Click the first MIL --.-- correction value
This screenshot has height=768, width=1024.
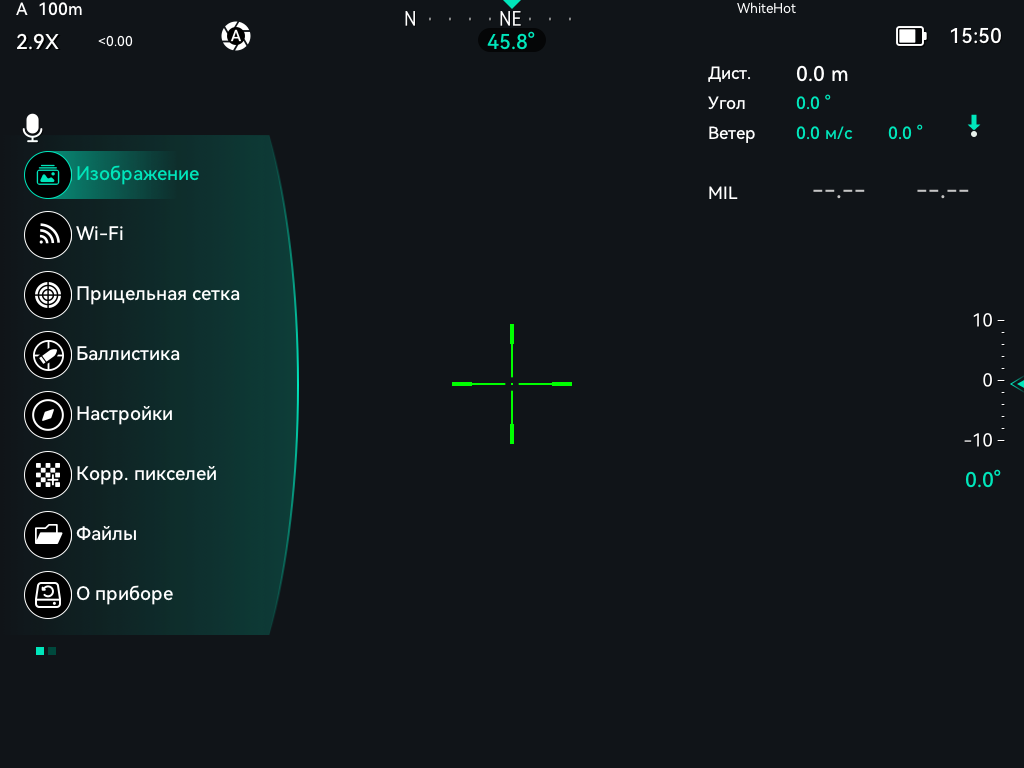pyautogui.click(x=839, y=192)
